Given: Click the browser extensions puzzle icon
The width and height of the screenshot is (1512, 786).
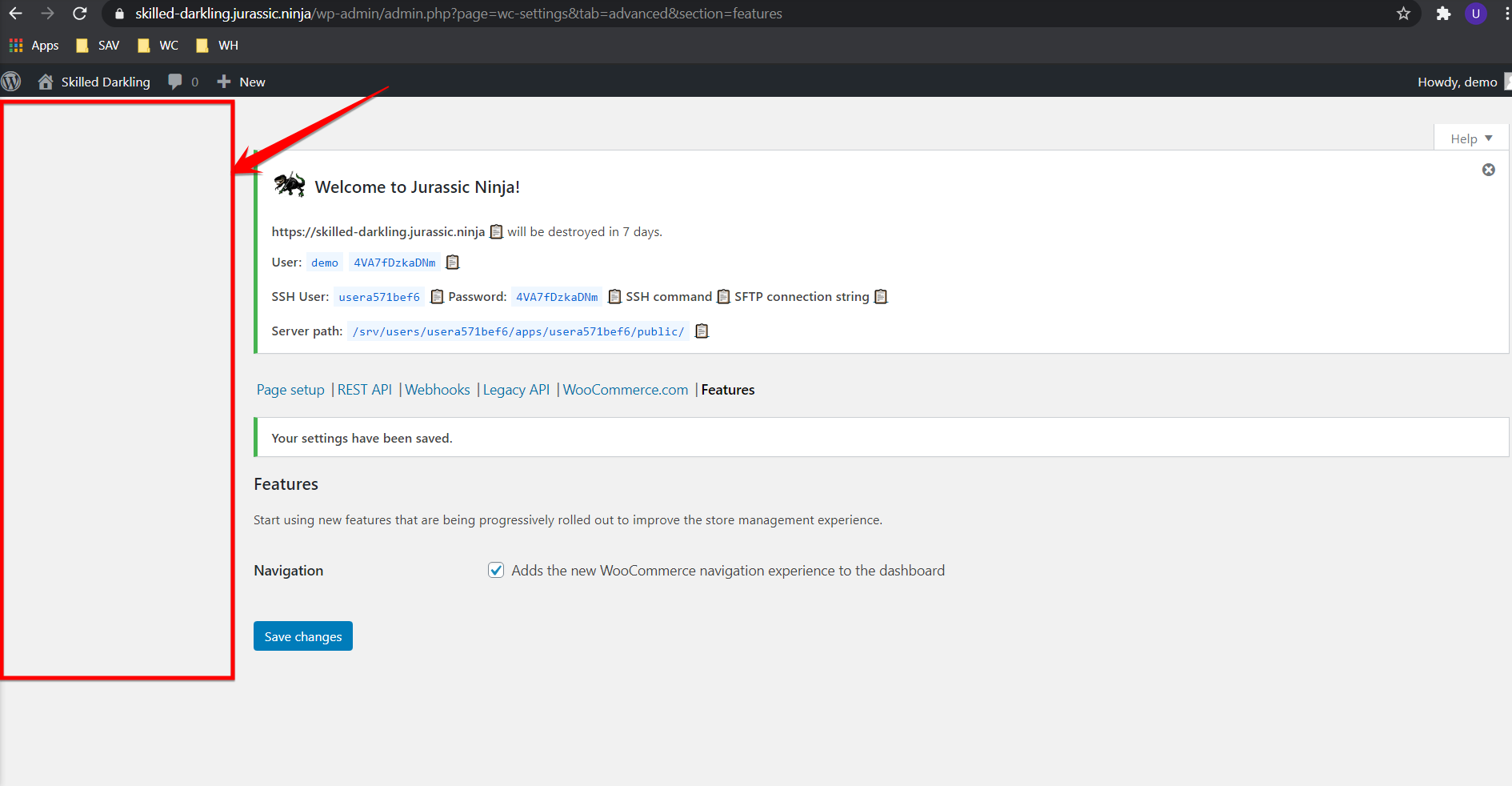Looking at the screenshot, I should 1444,14.
